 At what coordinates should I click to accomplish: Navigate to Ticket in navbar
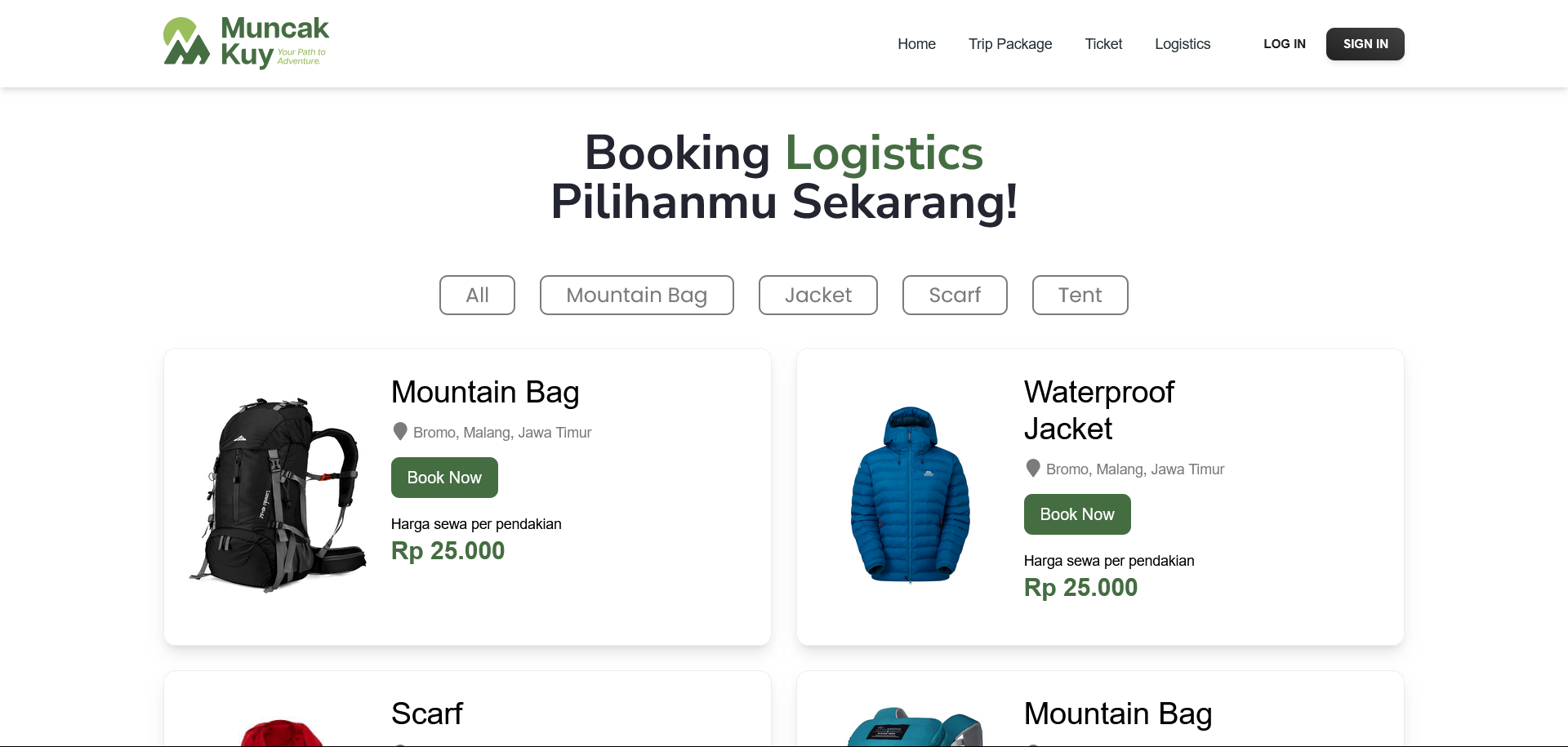click(1103, 44)
